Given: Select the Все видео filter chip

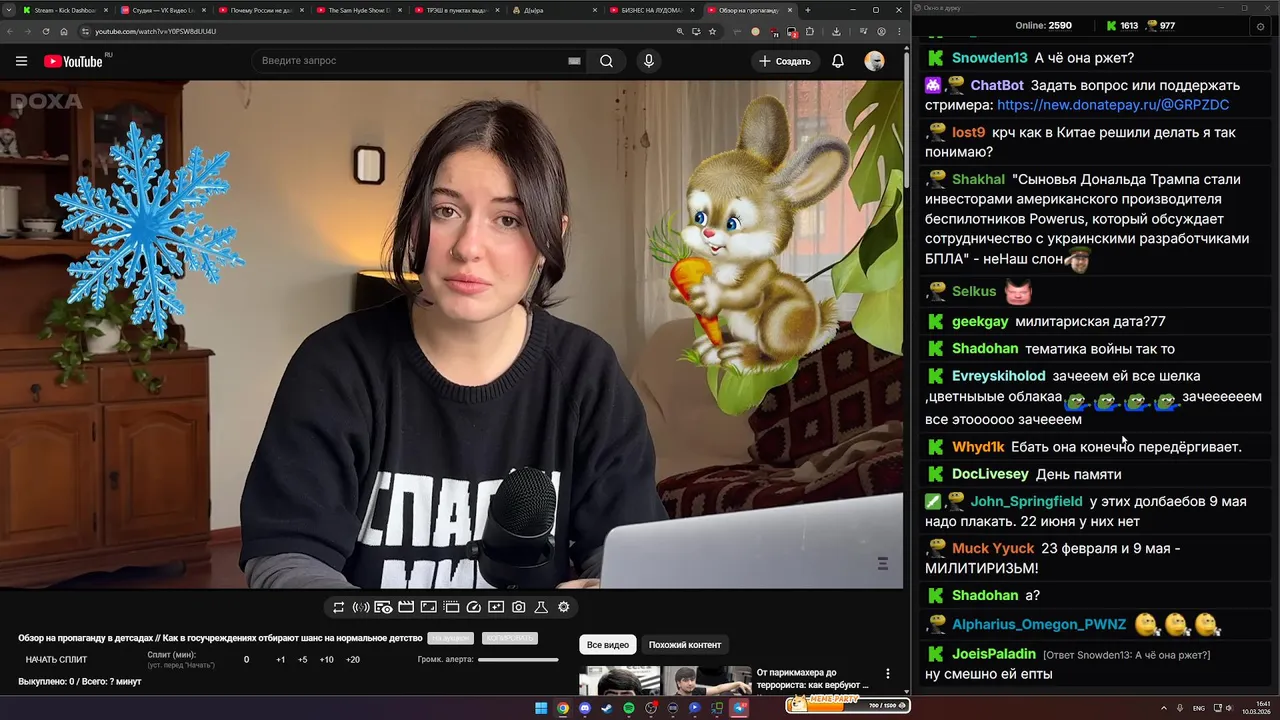Looking at the screenshot, I should [x=608, y=645].
